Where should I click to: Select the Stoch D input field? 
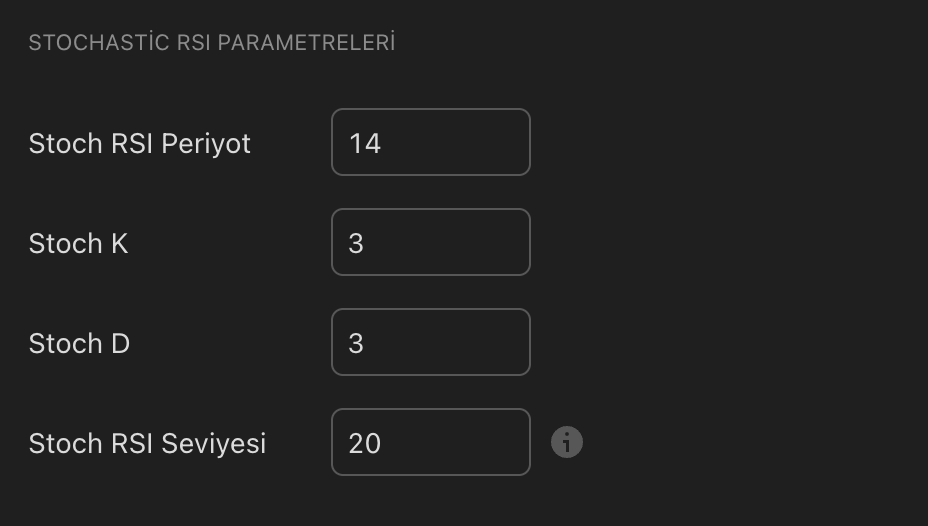[430, 342]
